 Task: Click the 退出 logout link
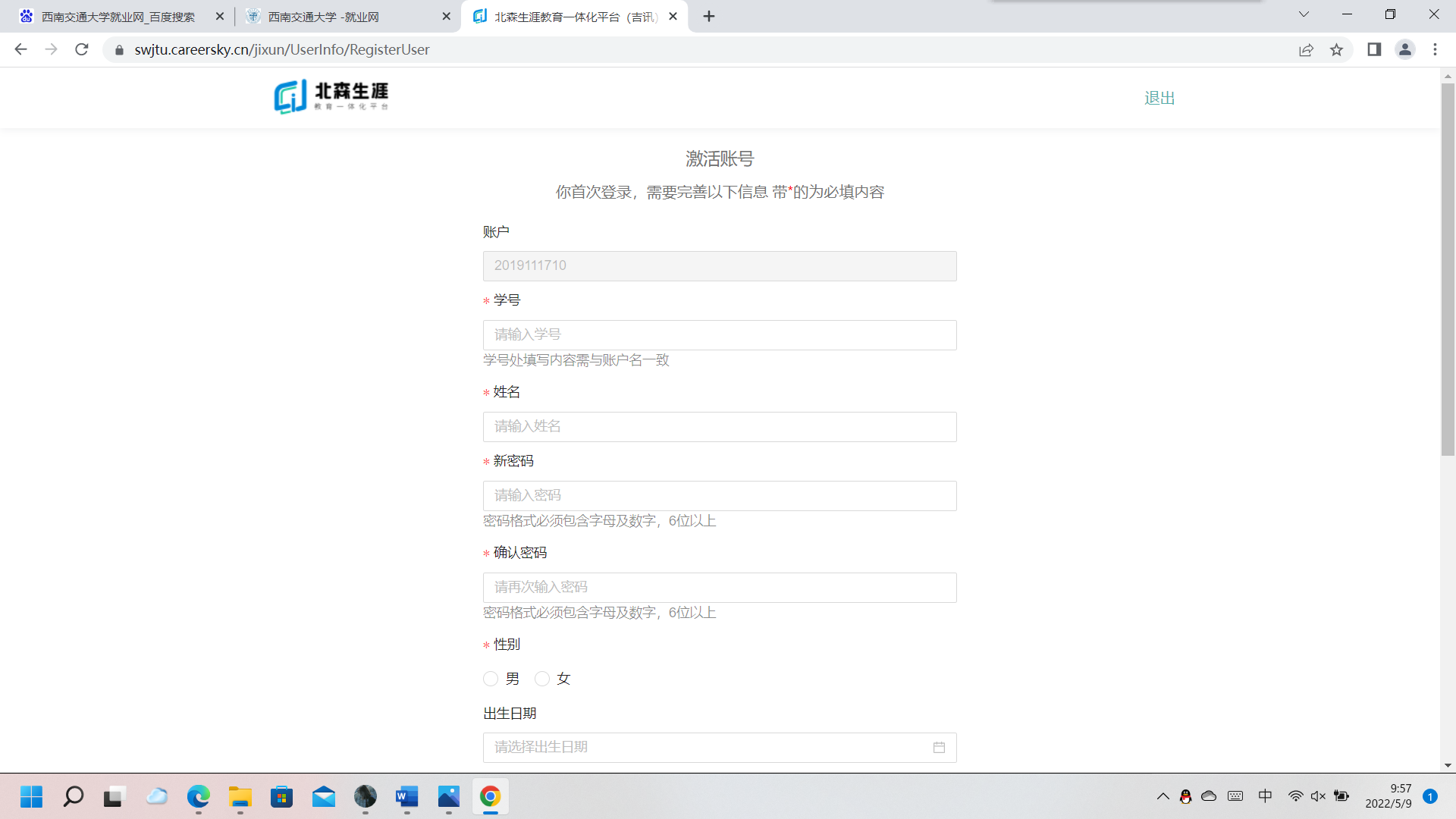coord(1159,98)
